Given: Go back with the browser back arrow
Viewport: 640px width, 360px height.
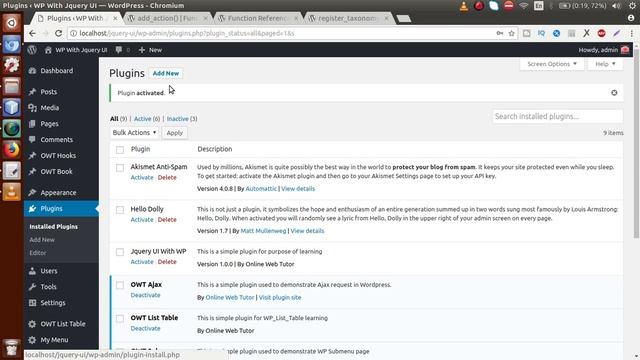Looking at the screenshot, I should tap(32, 33).
